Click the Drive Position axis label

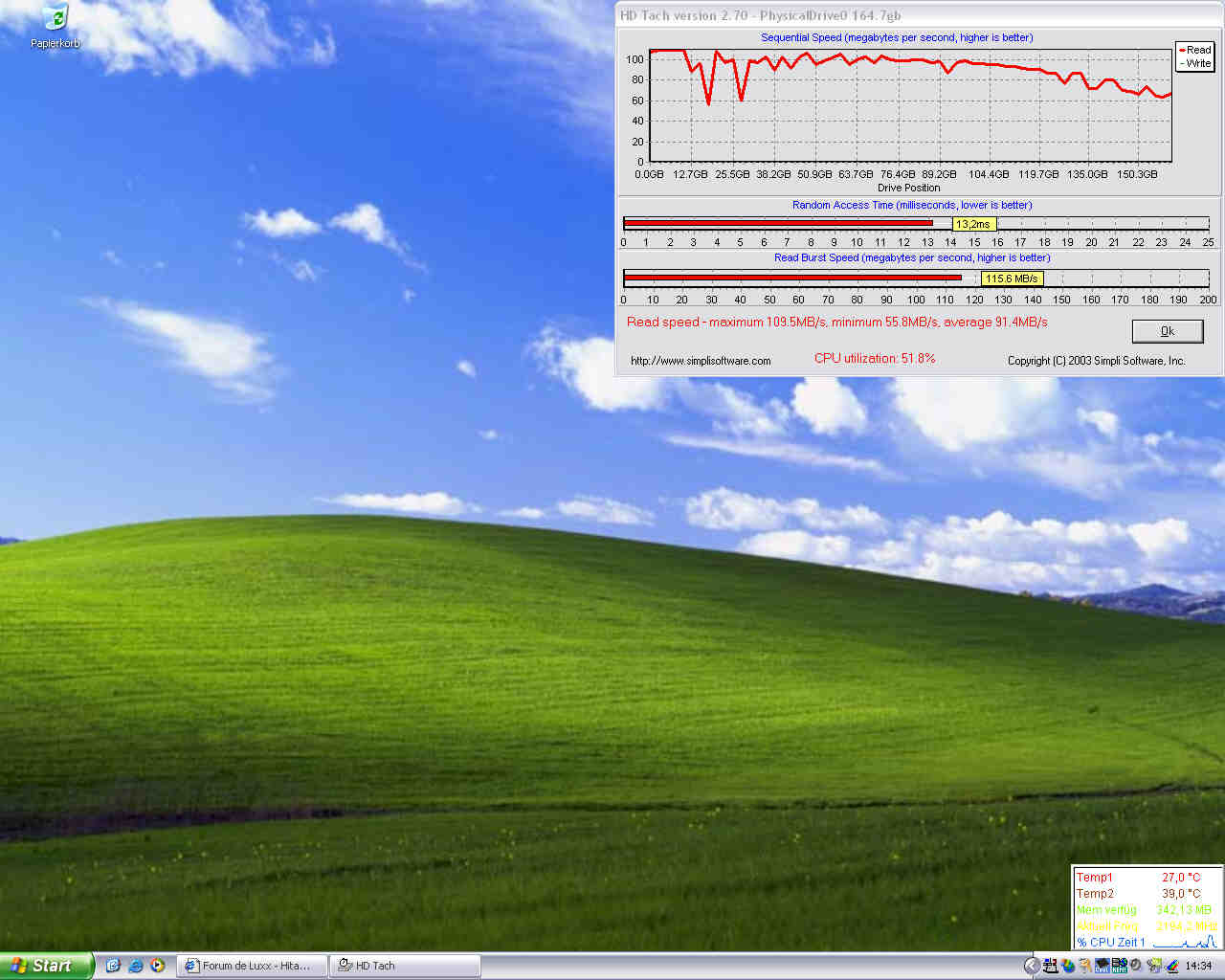pos(908,188)
